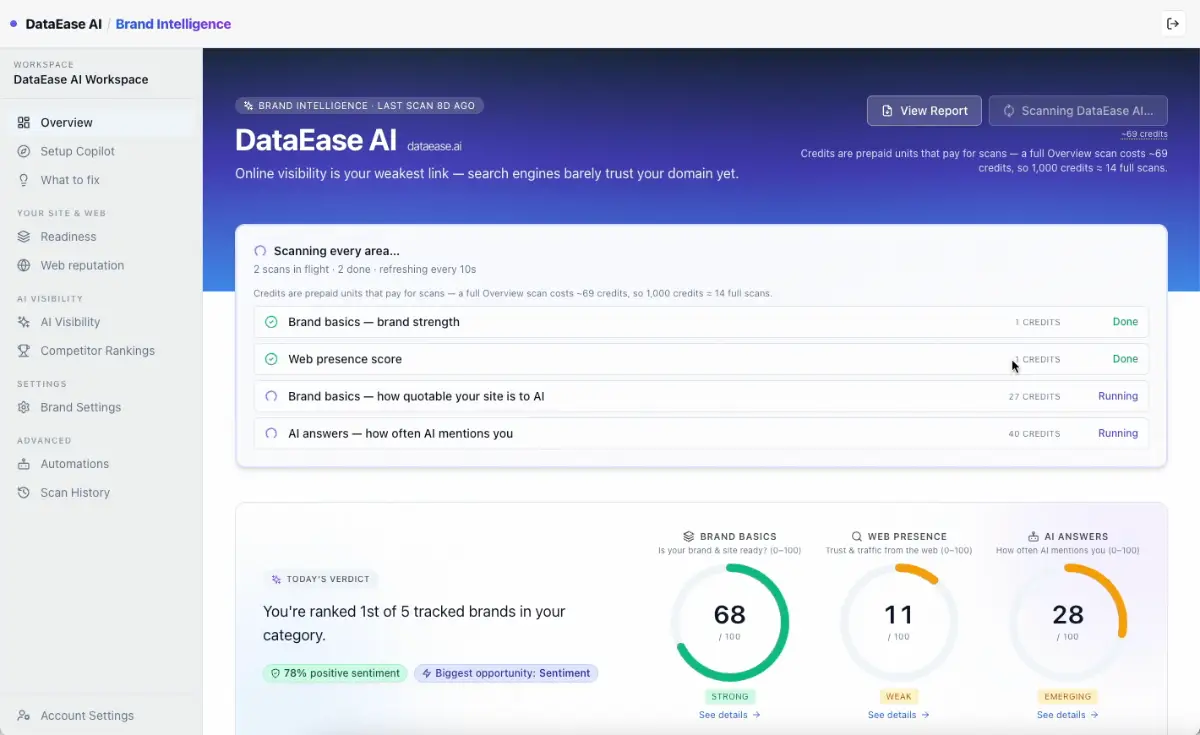Click the AI Answers 28 score ring
The height and width of the screenshot is (735, 1200).
click(x=1068, y=622)
